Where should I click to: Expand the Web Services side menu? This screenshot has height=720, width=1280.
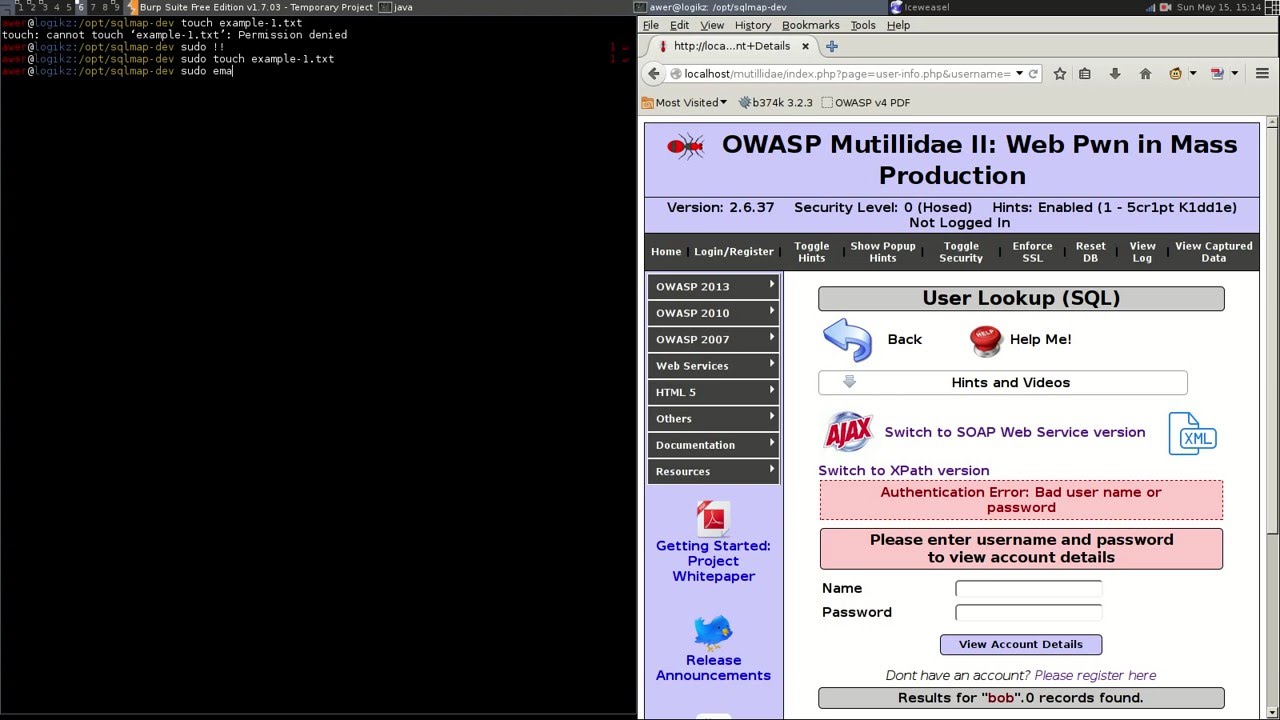click(713, 366)
